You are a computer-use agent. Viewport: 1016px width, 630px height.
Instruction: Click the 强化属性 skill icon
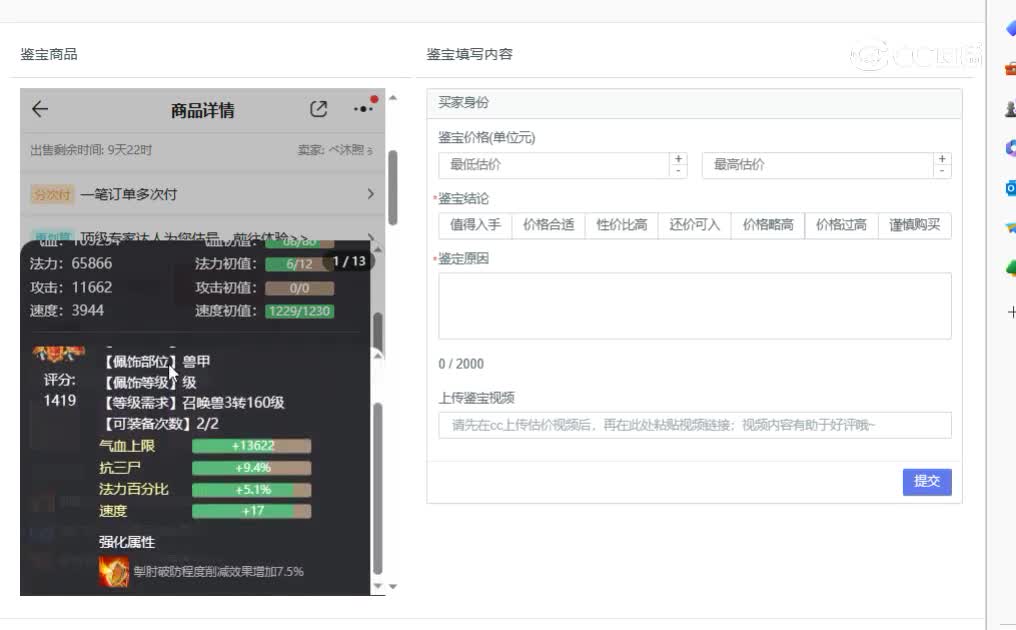(113, 572)
